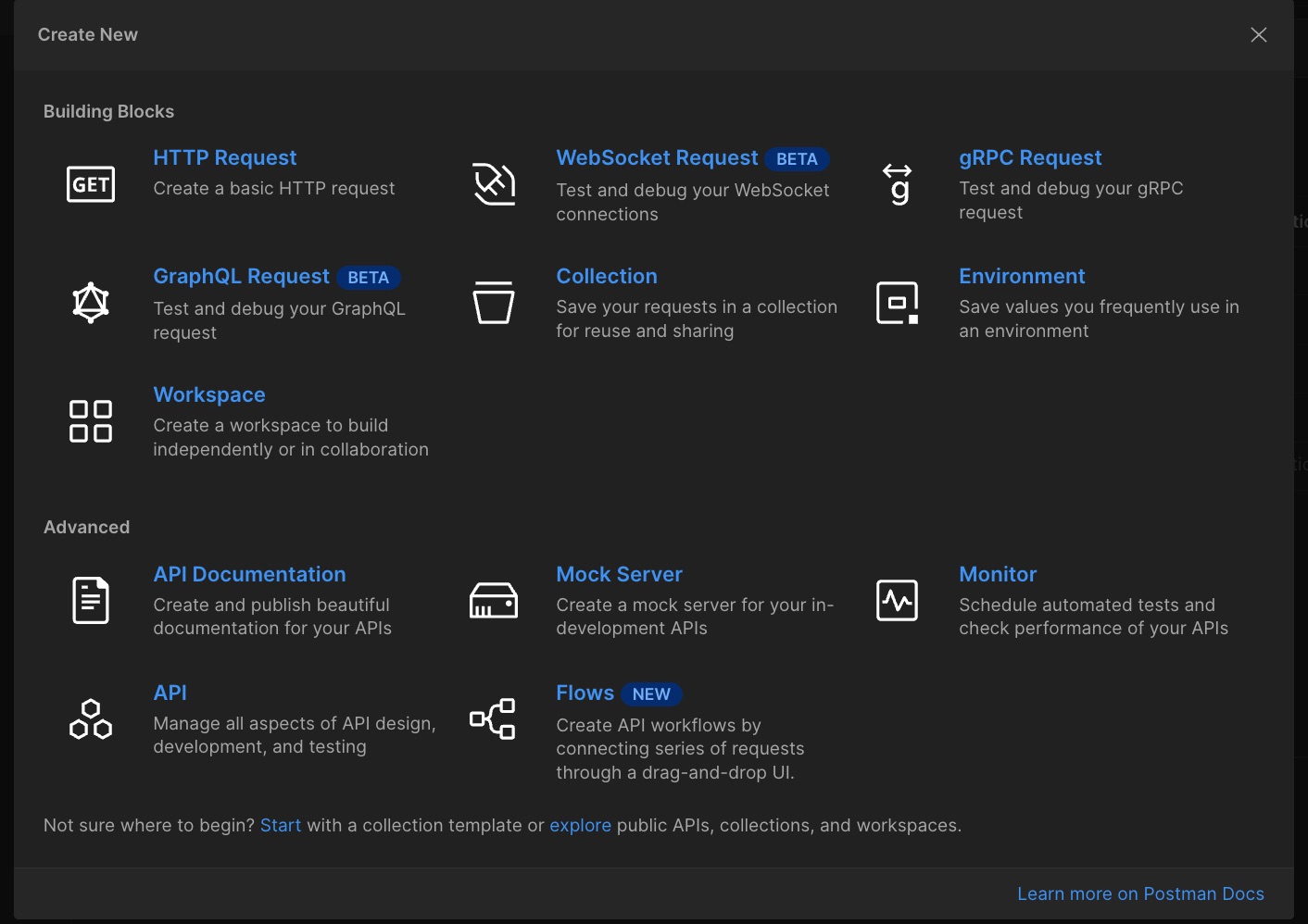Select the Monitor title
Screen dimensions: 1308x924
998,575
